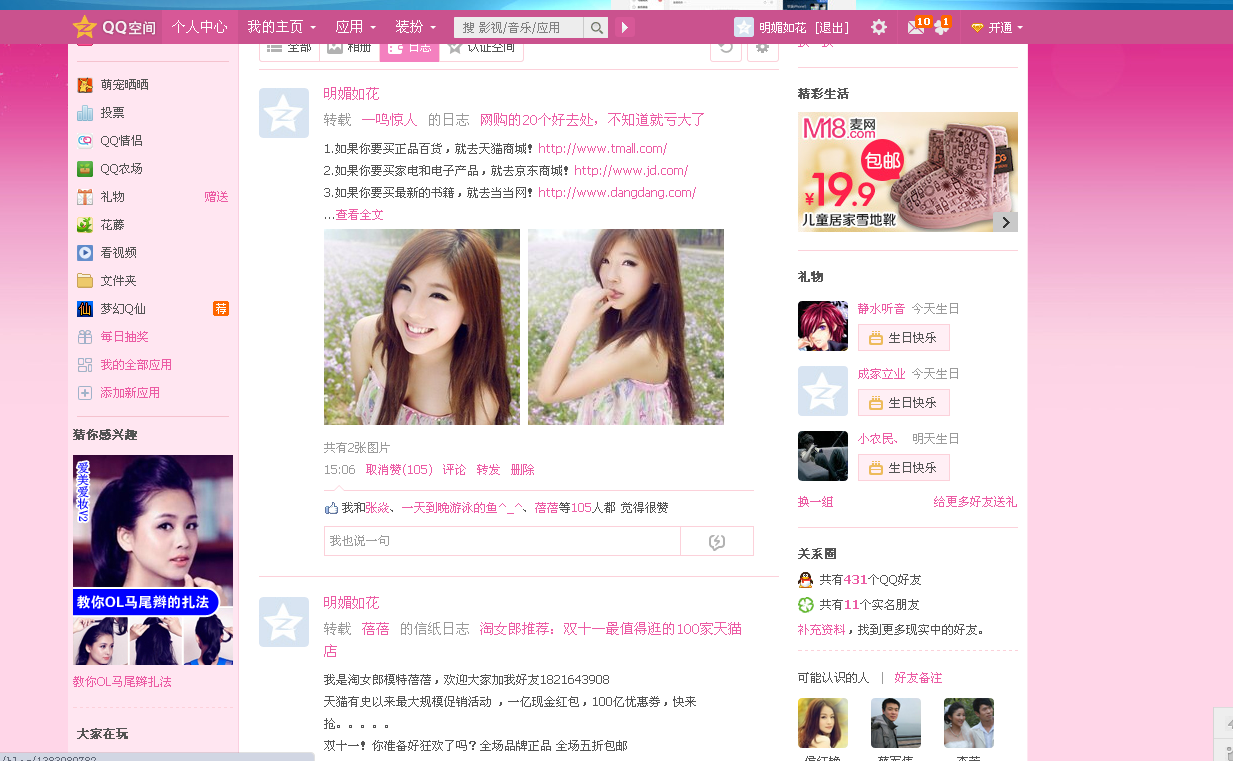Image resolution: width=1233 pixels, height=761 pixels.
Task: Unlike the post by clicking 取消赞(105)
Action: coord(399,469)
